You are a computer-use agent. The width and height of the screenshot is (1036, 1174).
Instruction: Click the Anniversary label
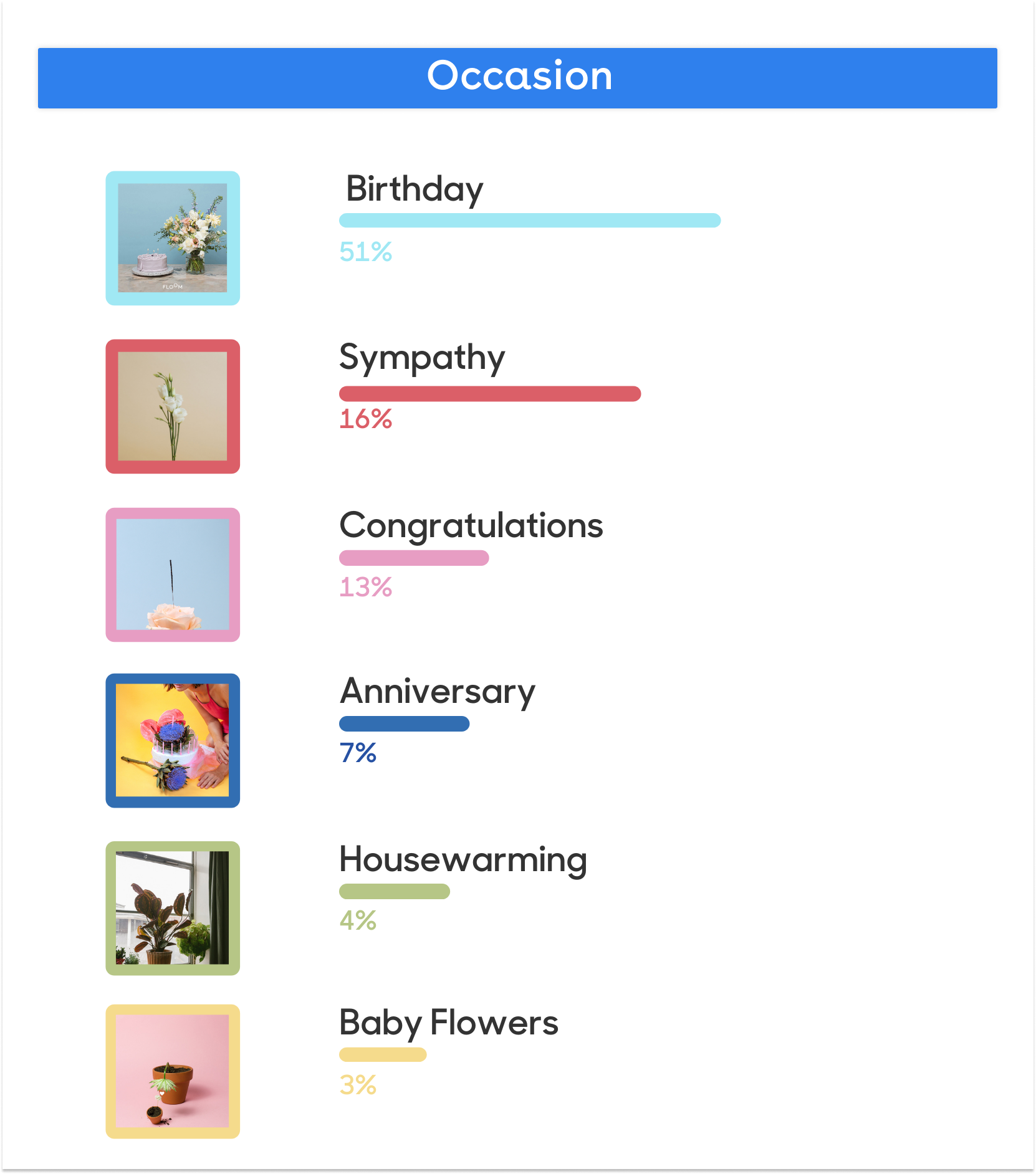[437, 692]
